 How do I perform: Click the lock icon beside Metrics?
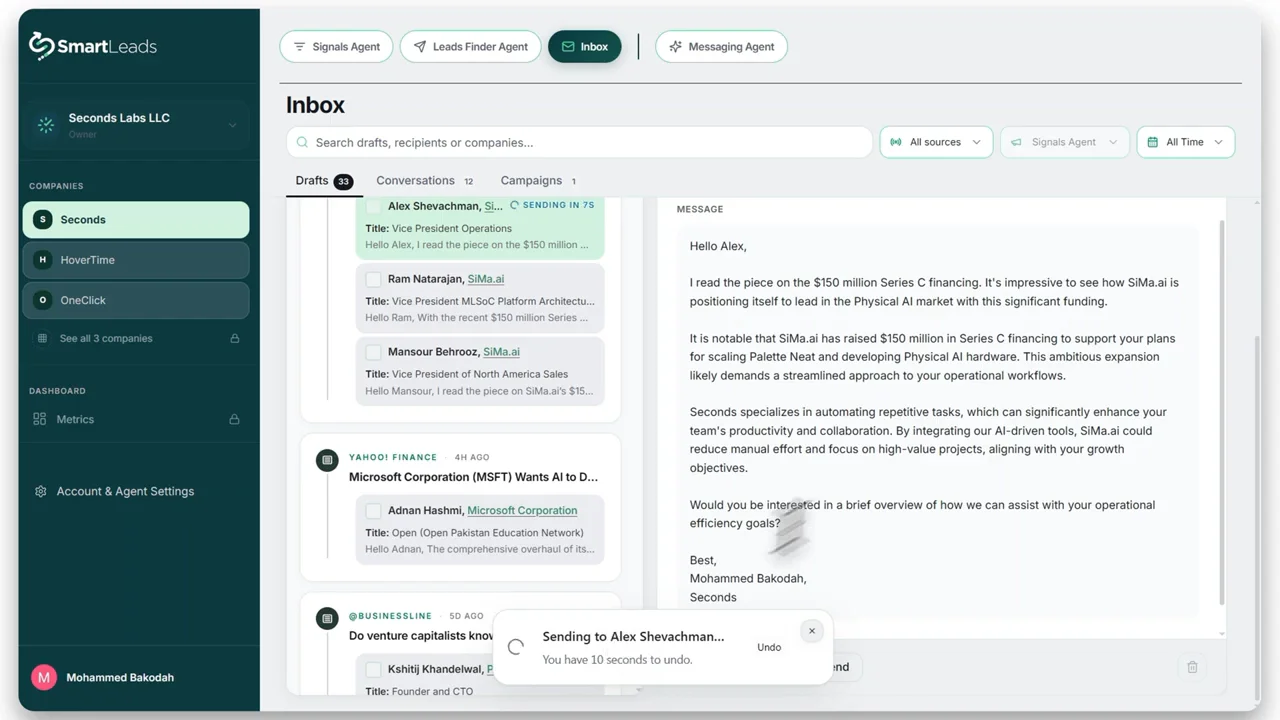click(235, 419)
